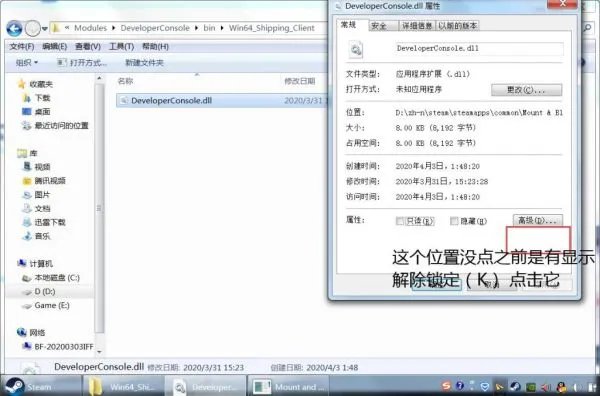600x396 pixels.
Task: Select the Modules breadcrumb segment
Action: [90, 28]
